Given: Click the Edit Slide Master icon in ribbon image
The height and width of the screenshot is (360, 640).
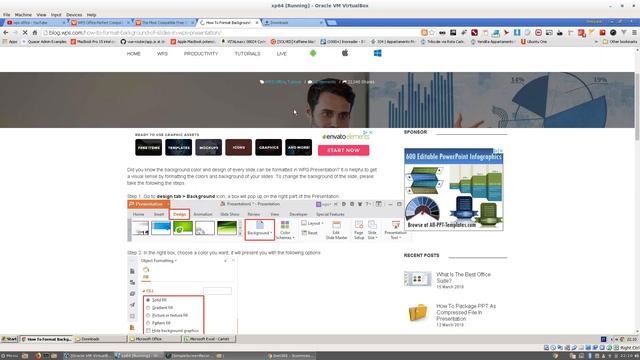Looking at the screenshot, I should tap(336, 230).
